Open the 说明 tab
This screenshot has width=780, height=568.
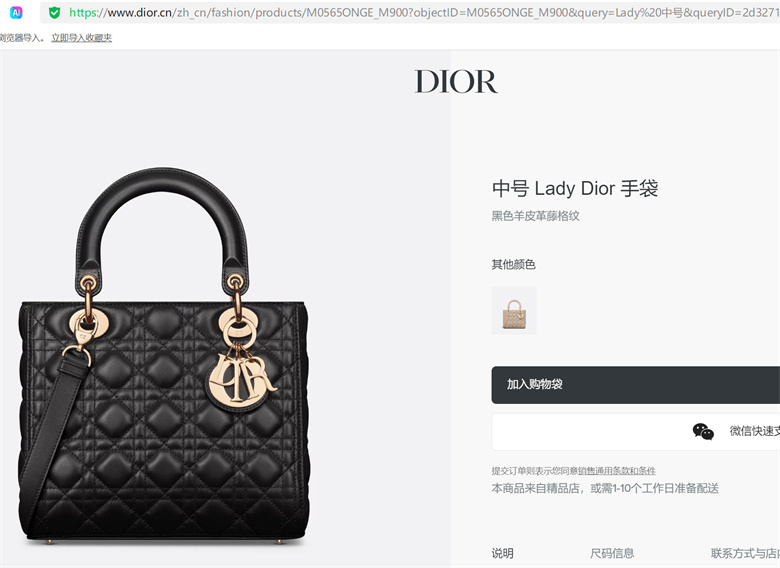(x=502, y=553)
